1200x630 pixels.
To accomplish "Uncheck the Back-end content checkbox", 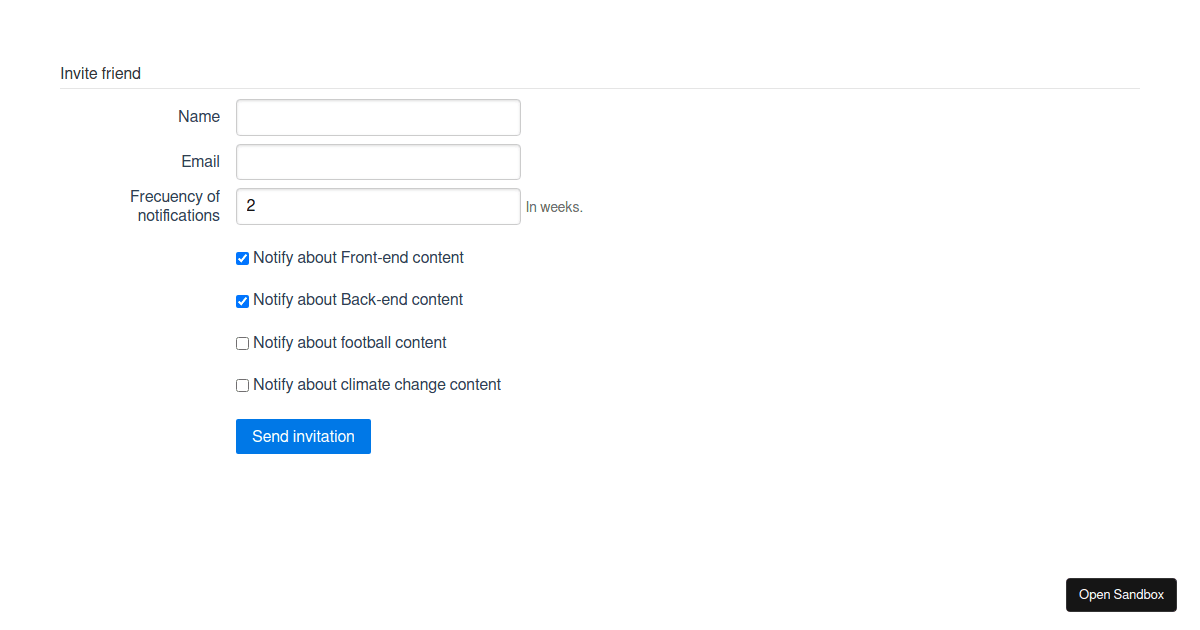I will [x=242, y=301].
